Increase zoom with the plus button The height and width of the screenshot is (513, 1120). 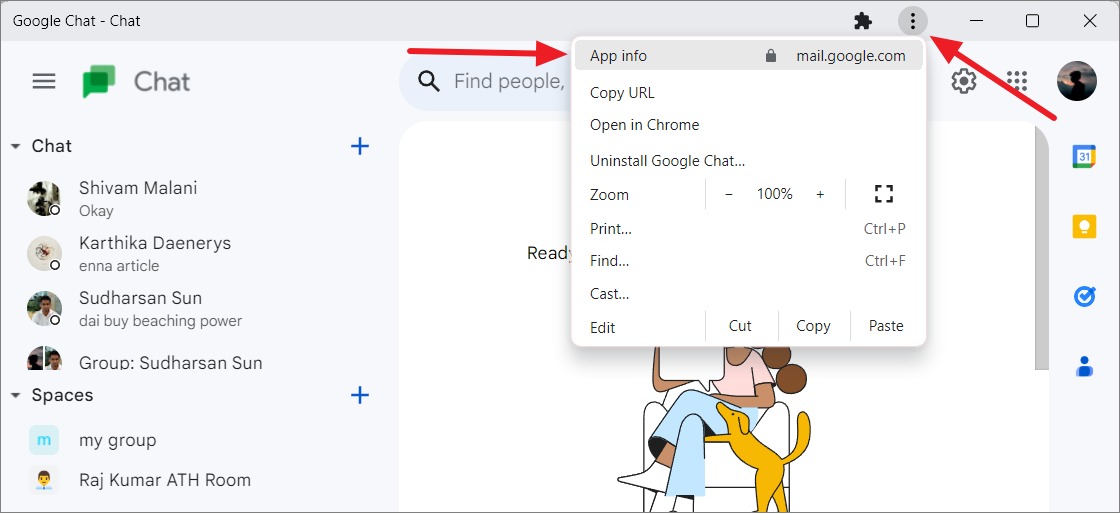820,194
